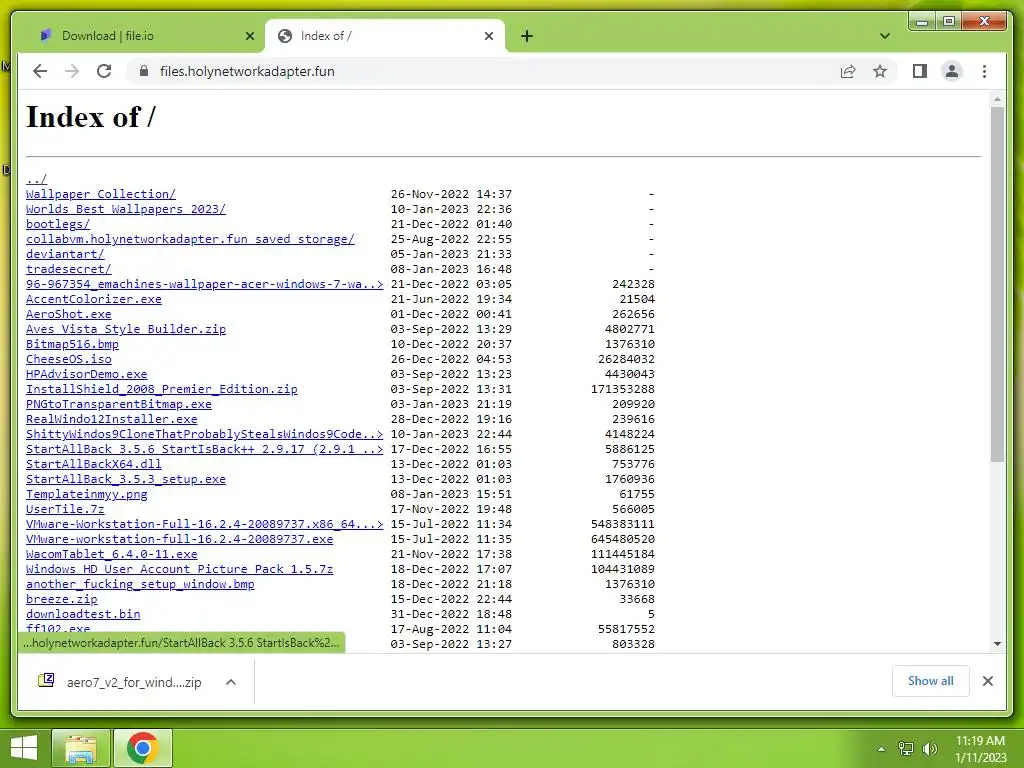
Task: Open the parent directory ../ link
Action: 37,179
